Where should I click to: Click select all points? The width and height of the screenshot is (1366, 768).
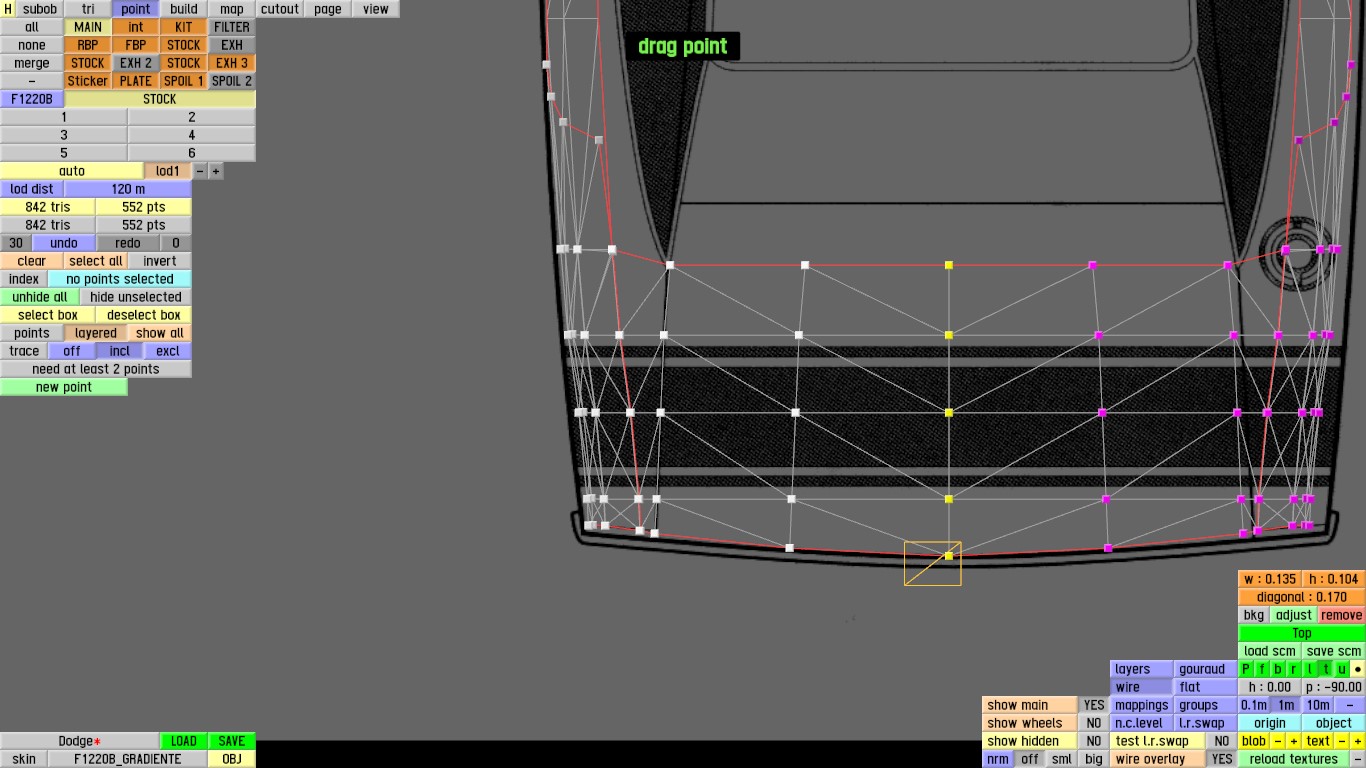[96, 261]
